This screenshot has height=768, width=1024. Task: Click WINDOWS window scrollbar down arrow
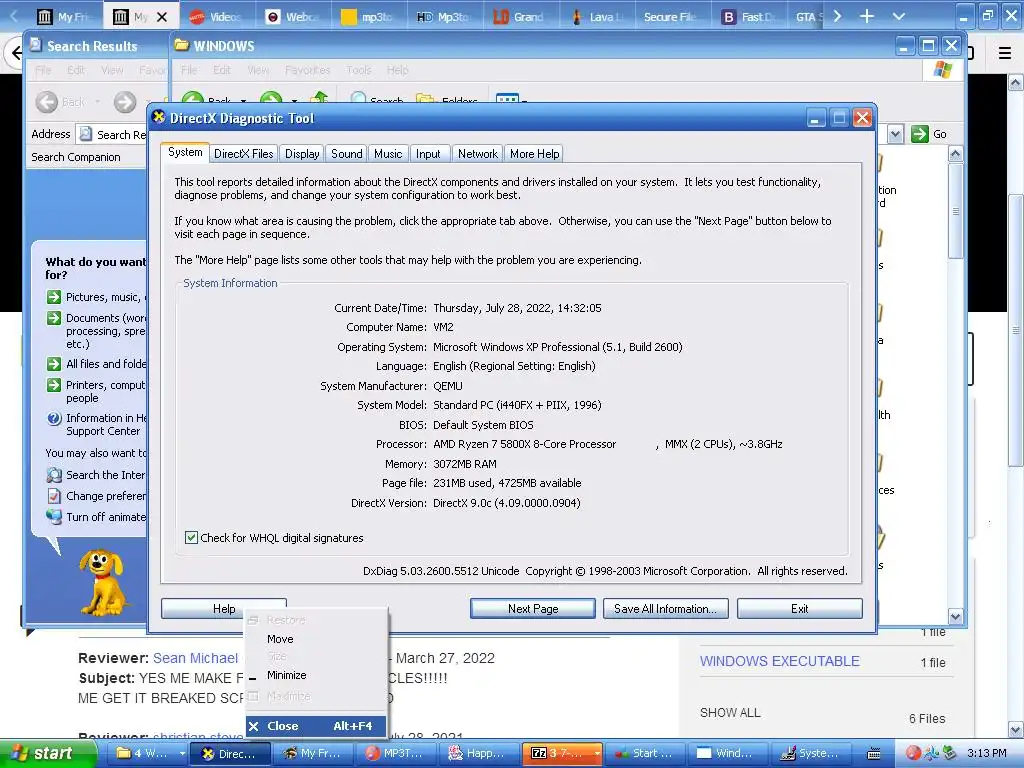click(955, 616)
